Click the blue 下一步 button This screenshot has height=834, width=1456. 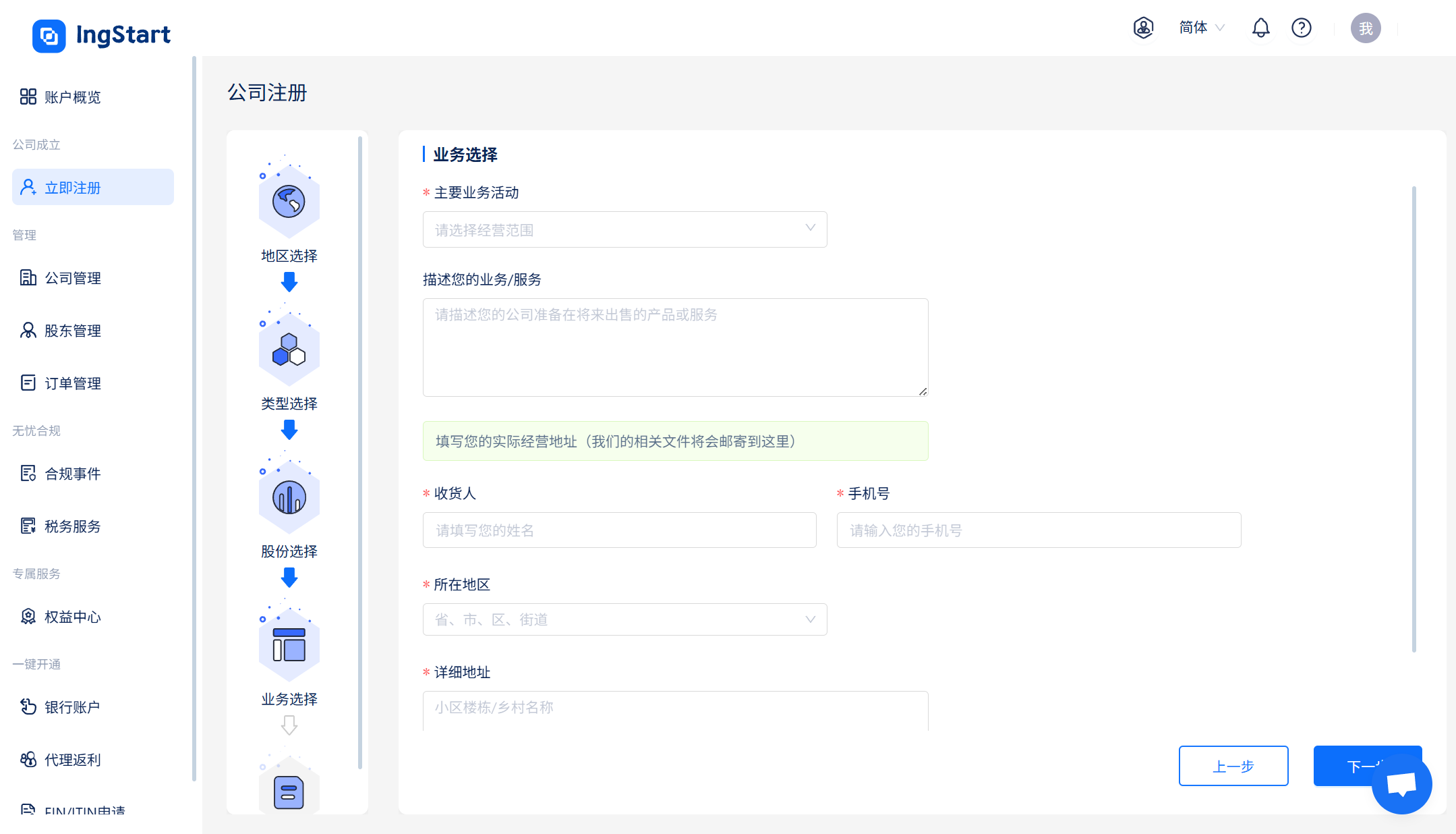click(x=1342, y=766)
